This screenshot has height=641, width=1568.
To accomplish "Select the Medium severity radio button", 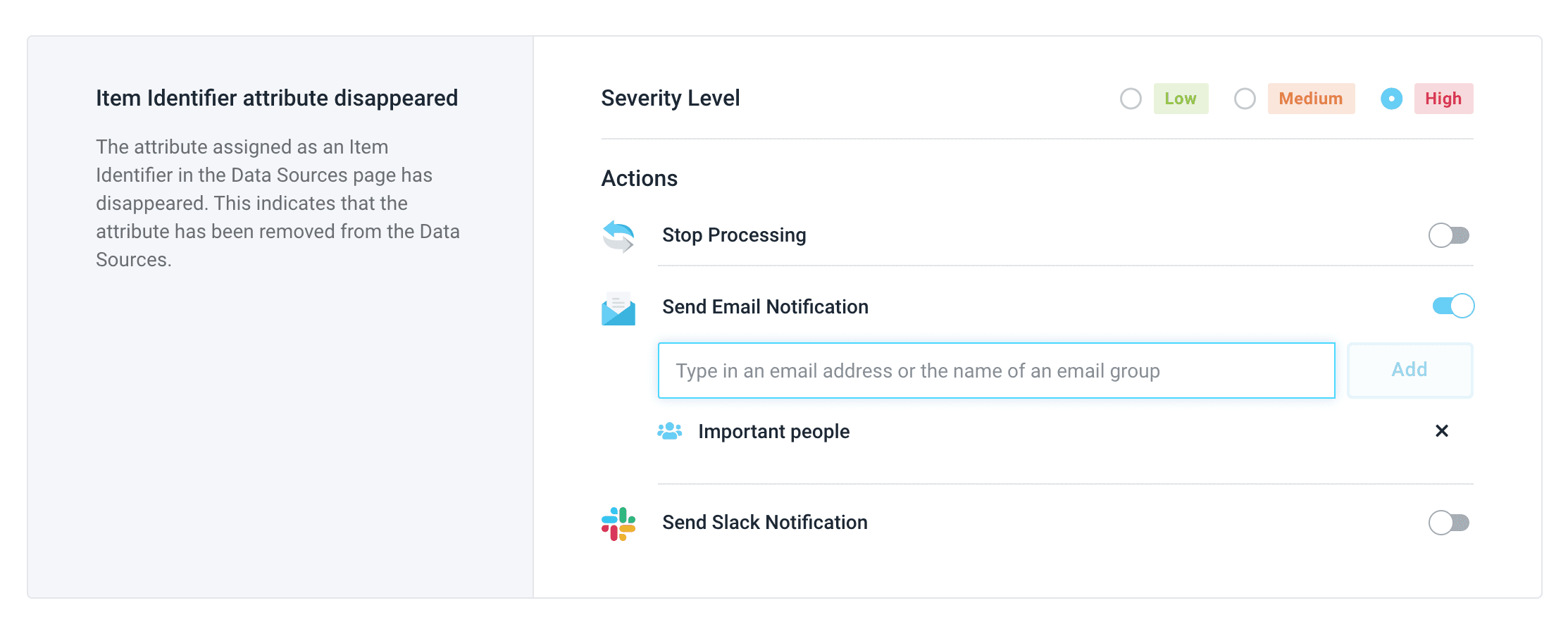I will (x=1245, y=99).
